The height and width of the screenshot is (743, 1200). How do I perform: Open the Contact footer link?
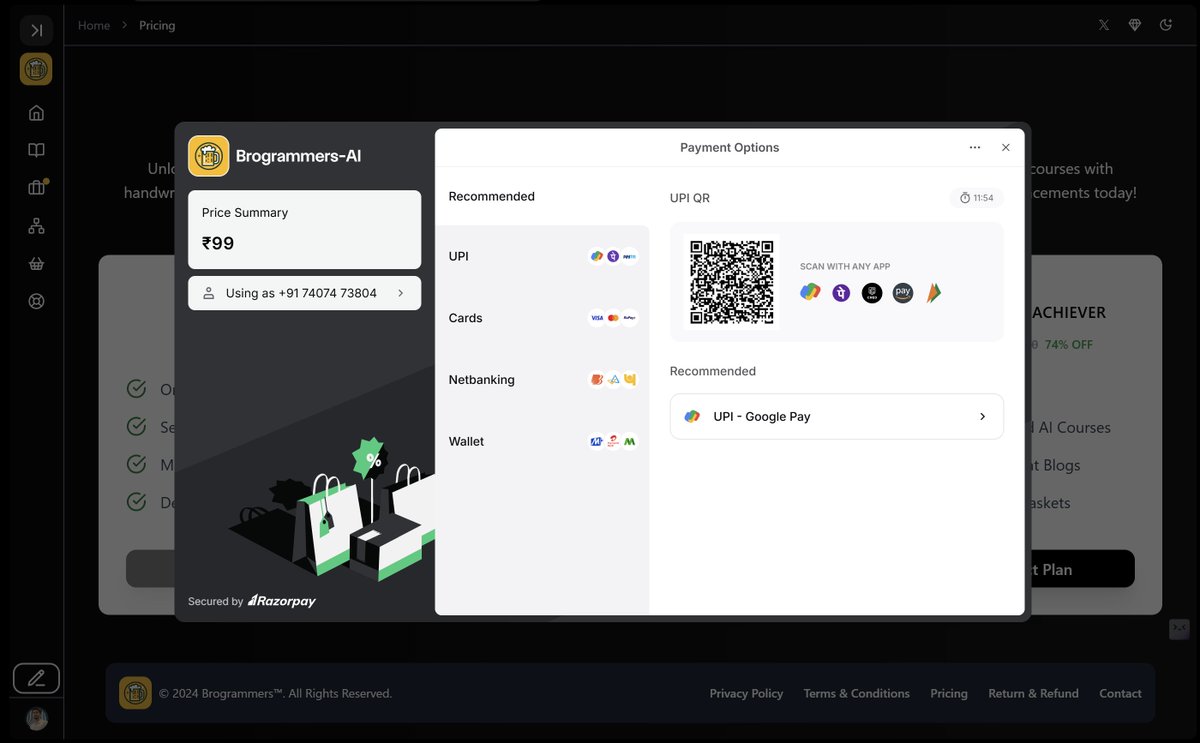click(x=1120, y=693)
